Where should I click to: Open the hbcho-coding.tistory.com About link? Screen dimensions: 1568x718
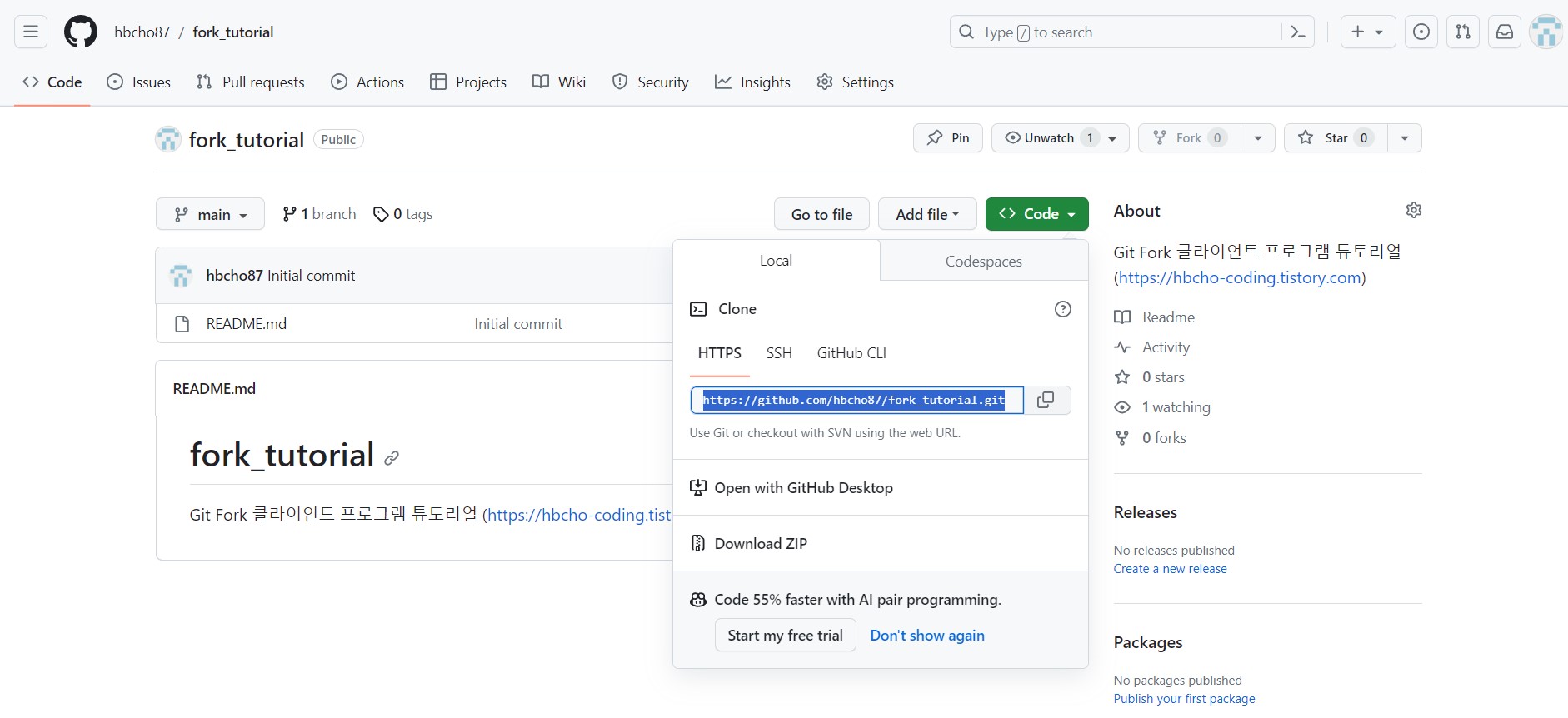click(1240, 277)
